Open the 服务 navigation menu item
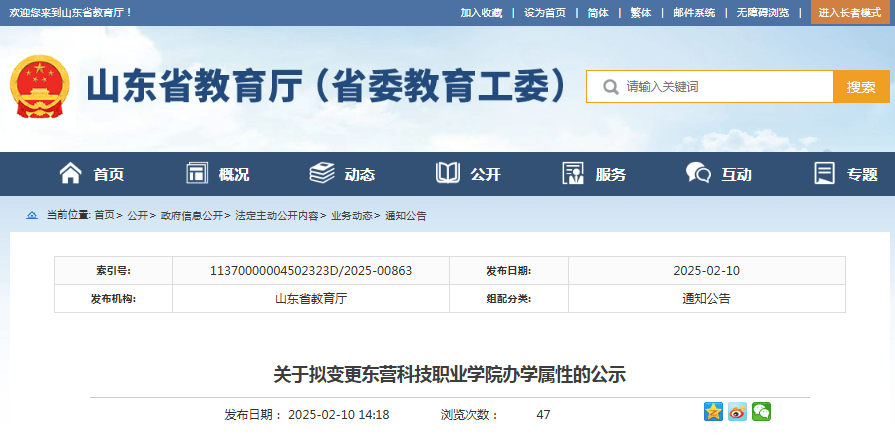The image size is (895, 441). pyautogui.click(x=611, y=175)
